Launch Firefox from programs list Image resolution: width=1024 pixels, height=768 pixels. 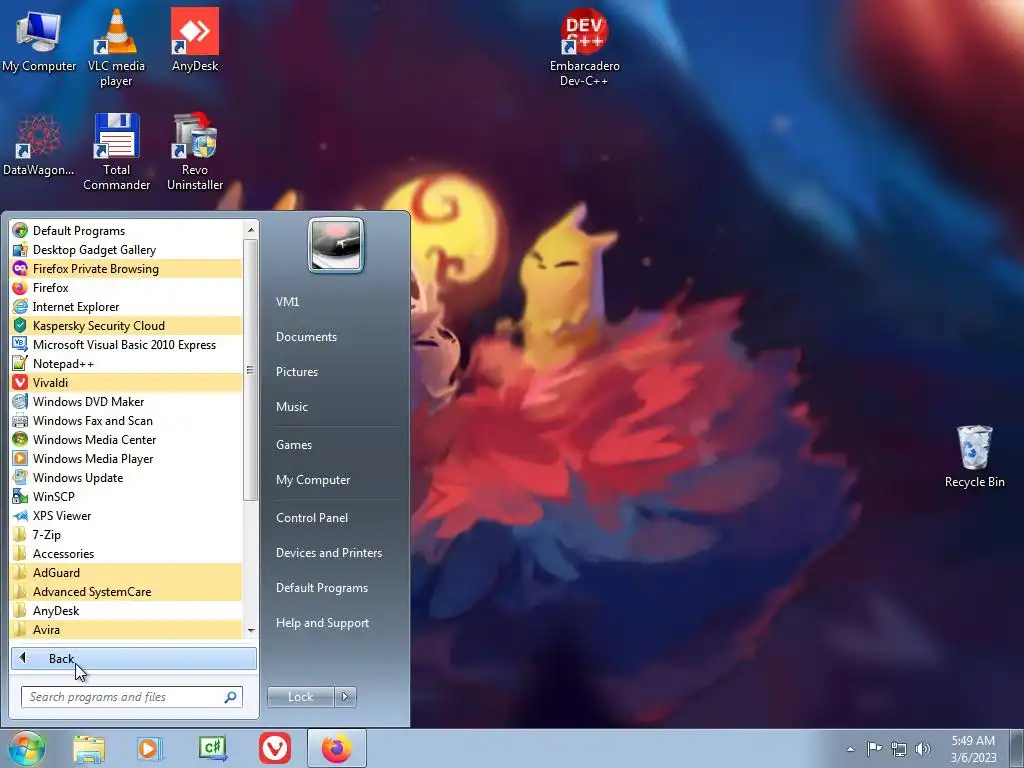coord(127,287)
